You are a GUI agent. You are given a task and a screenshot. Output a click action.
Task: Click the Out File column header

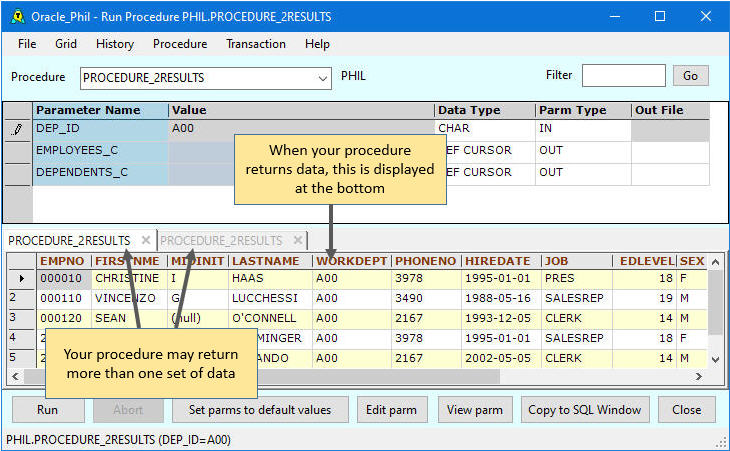click(670, 110)
